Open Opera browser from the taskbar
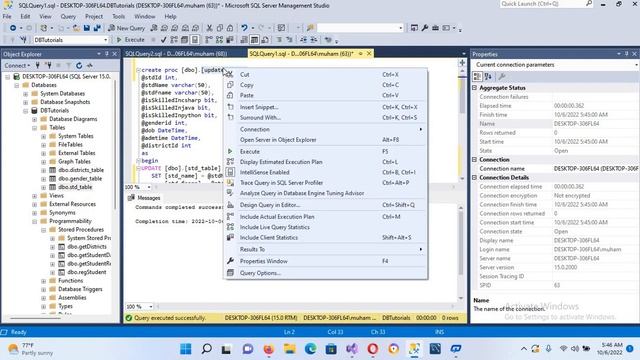Screen dimensions: 640x360 [x=373, y=349]
